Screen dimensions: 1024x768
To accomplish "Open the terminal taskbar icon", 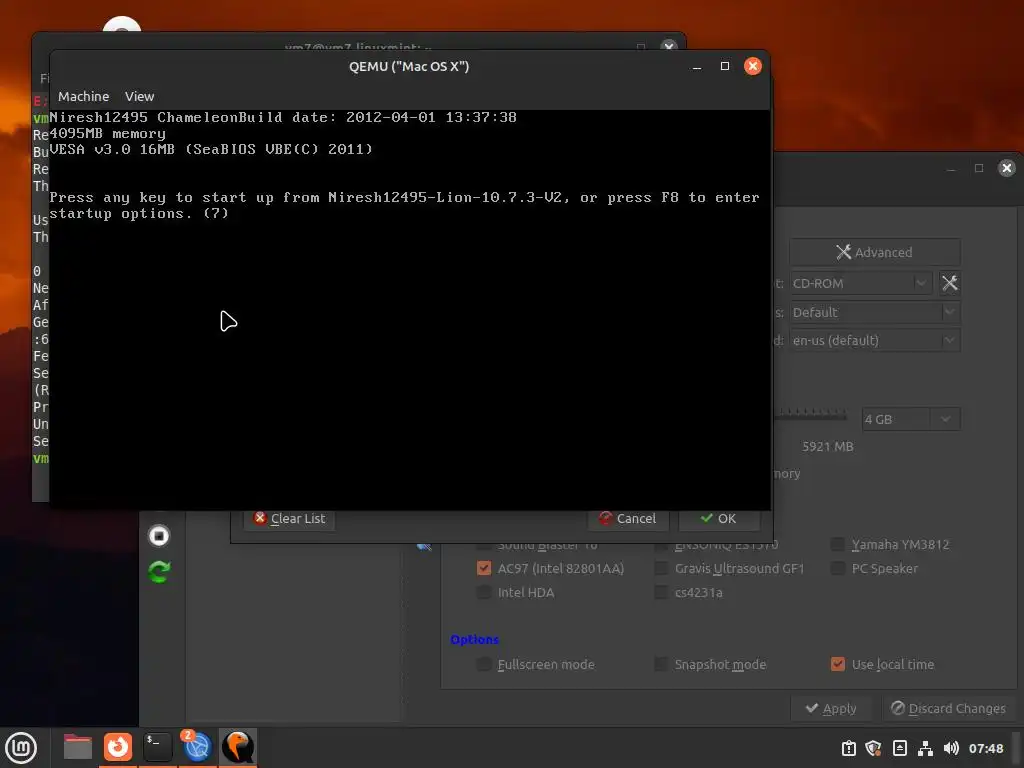I will pos(157,748).
